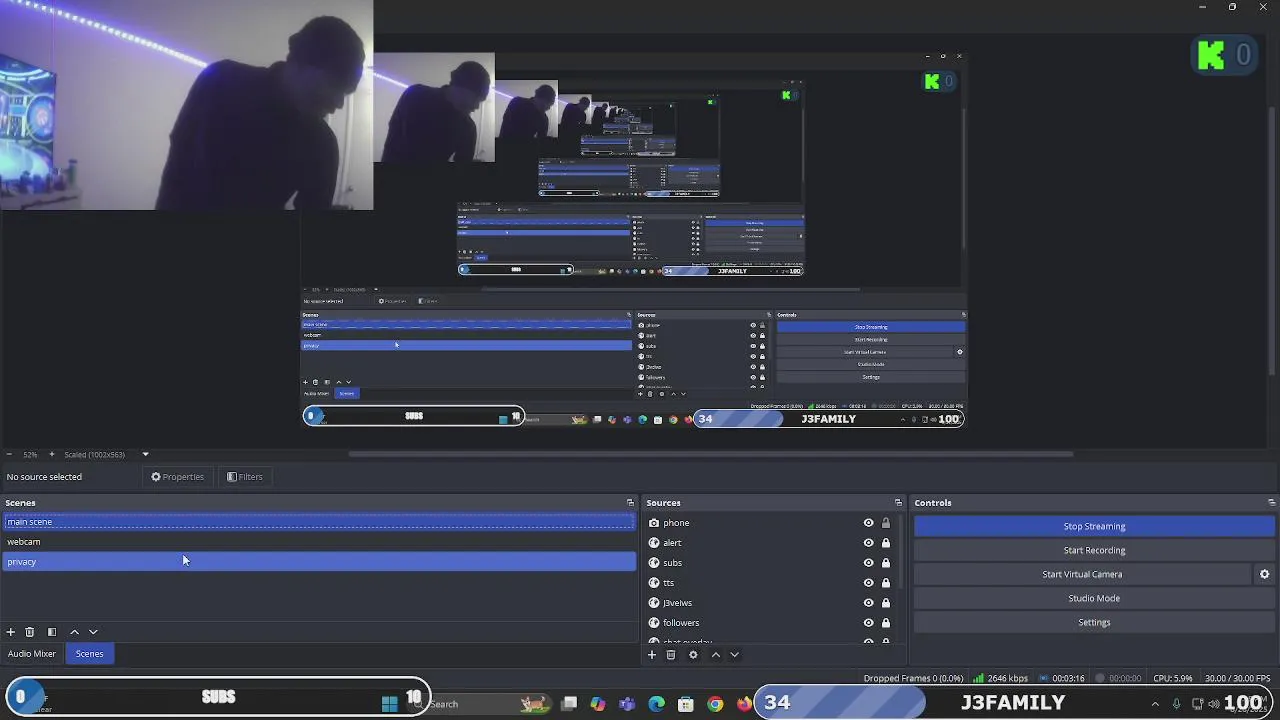The width and height of the screenshot is (1280, 720).
Task: Click Stop Streaming button
Action: [x=1094, y=526]
